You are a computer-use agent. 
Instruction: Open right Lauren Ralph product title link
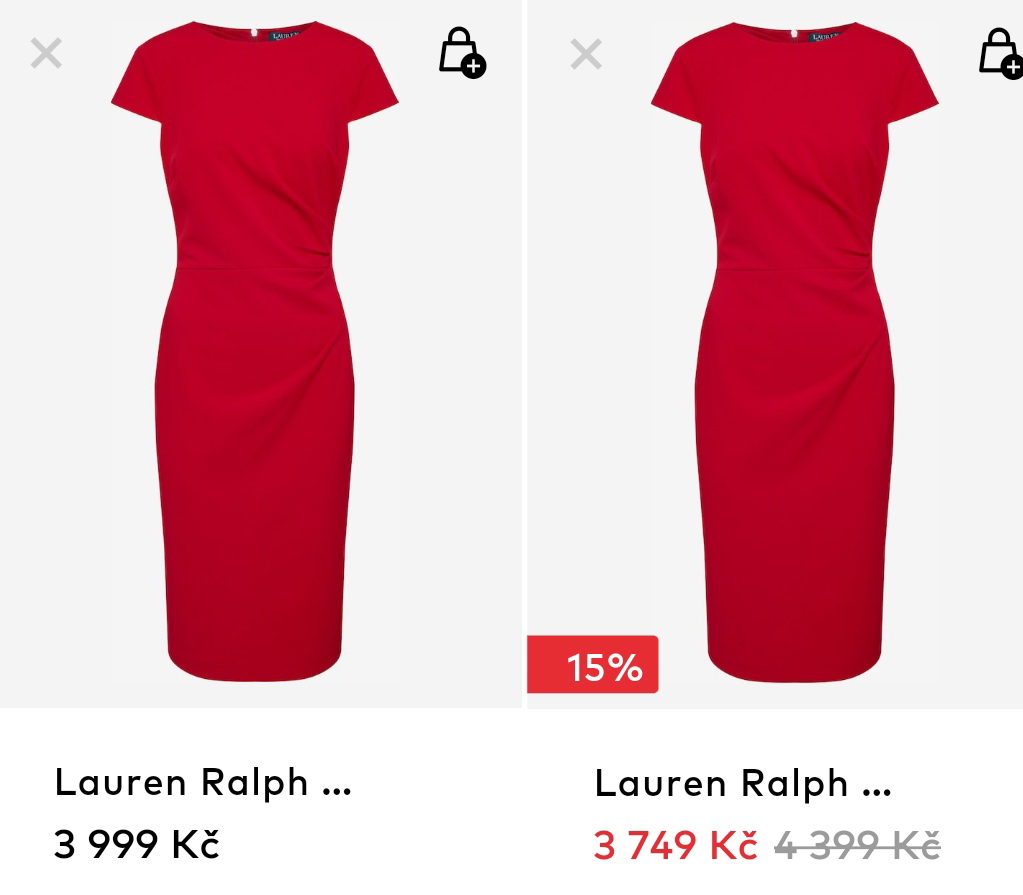coord(743,783)
